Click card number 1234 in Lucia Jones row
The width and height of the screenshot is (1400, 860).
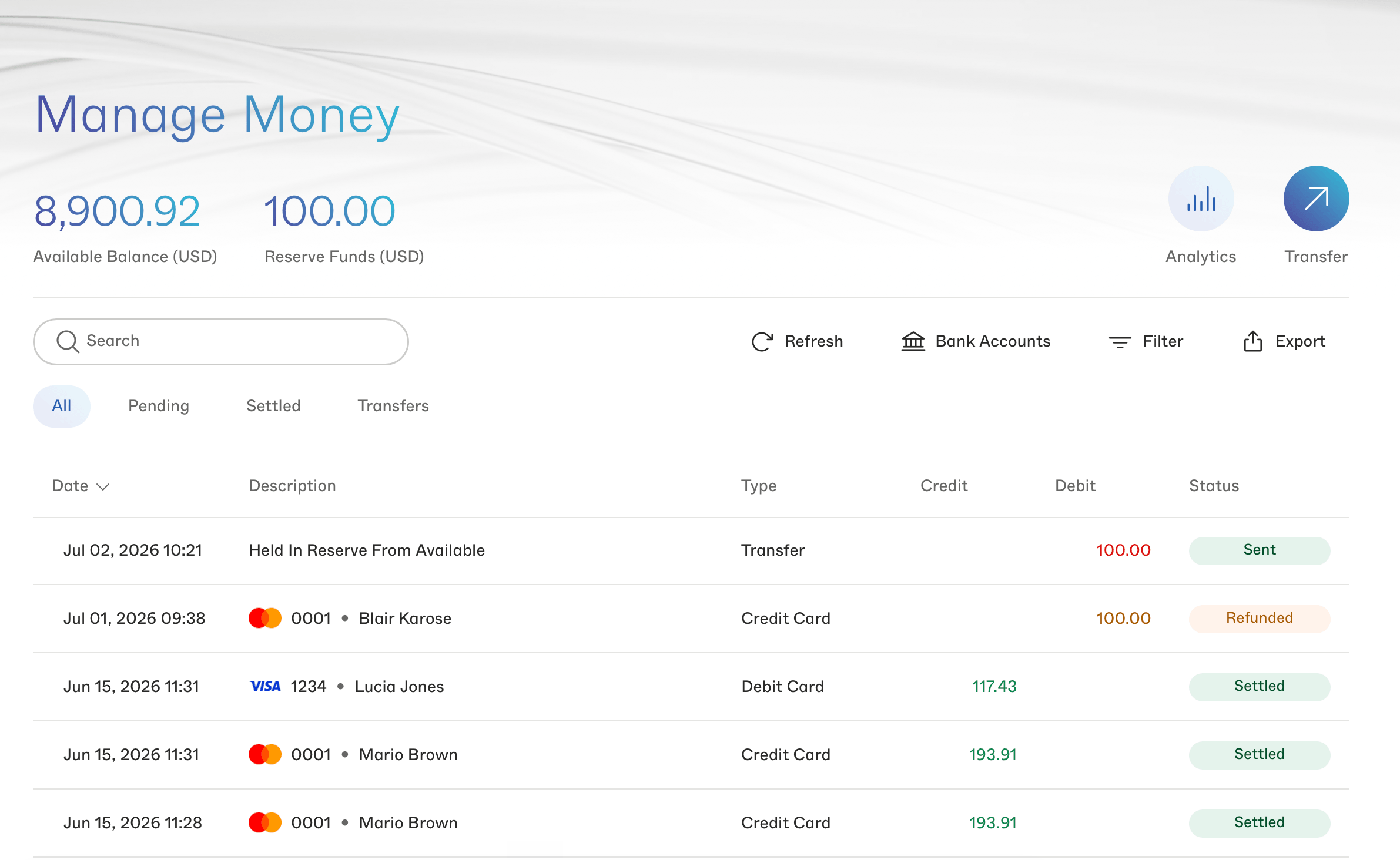tap(308, 687)
